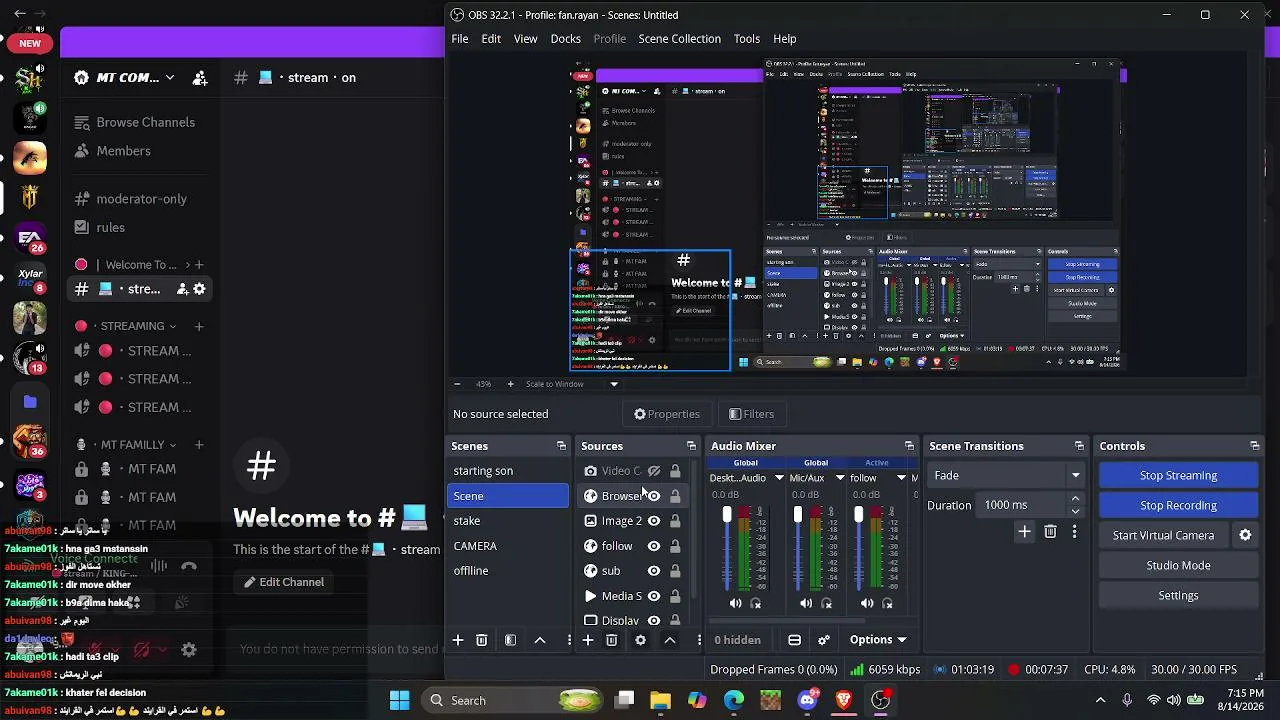Open source Filters button

(751, 414)
